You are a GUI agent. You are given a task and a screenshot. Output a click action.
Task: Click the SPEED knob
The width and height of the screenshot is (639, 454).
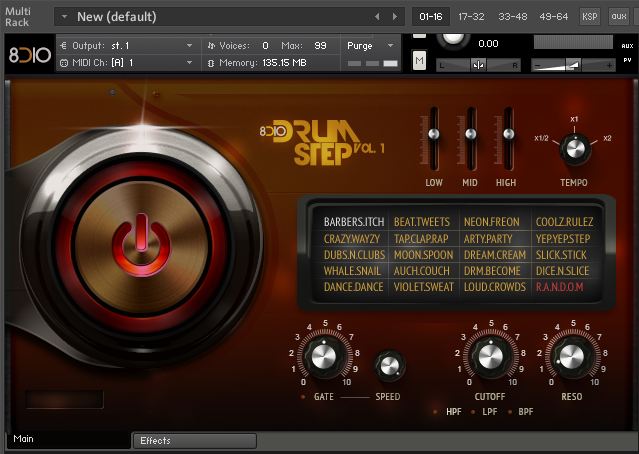[390, 366]
